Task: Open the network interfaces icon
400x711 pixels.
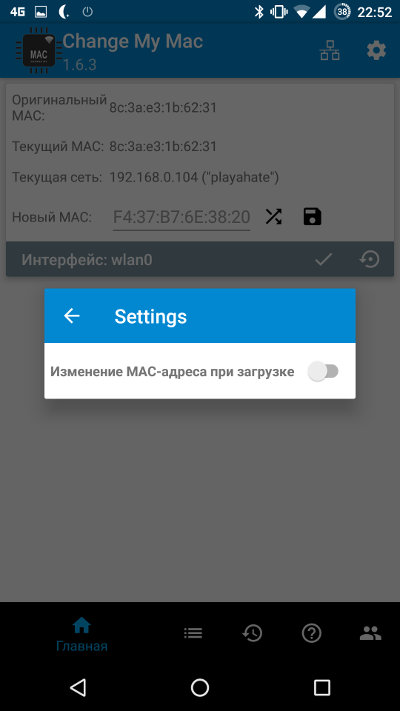Action: [330, 50]
